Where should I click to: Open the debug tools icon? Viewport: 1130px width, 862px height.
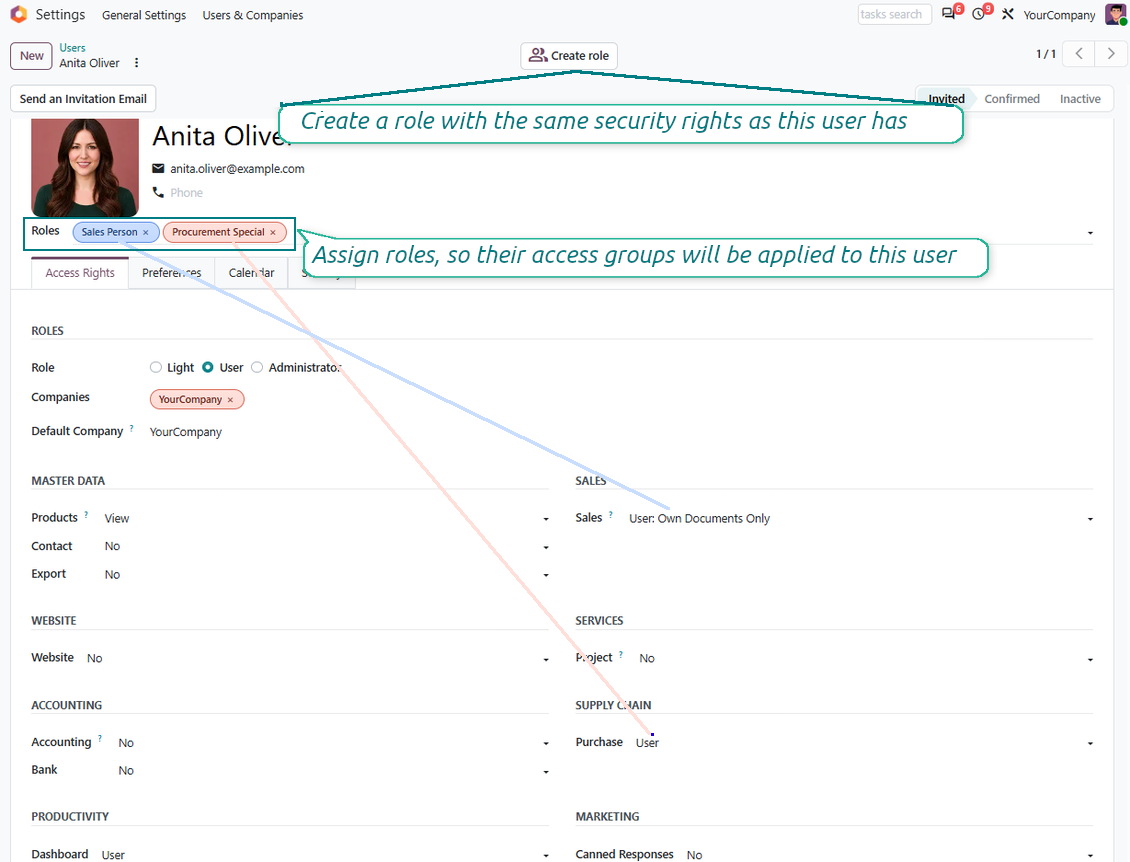(x=1007, y=14)
